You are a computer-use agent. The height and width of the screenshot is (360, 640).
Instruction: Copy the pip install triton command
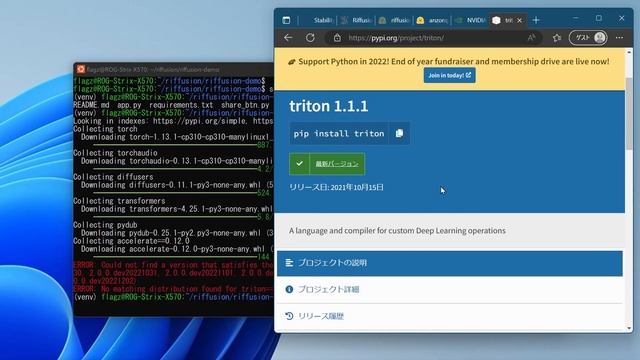(399, 133)
